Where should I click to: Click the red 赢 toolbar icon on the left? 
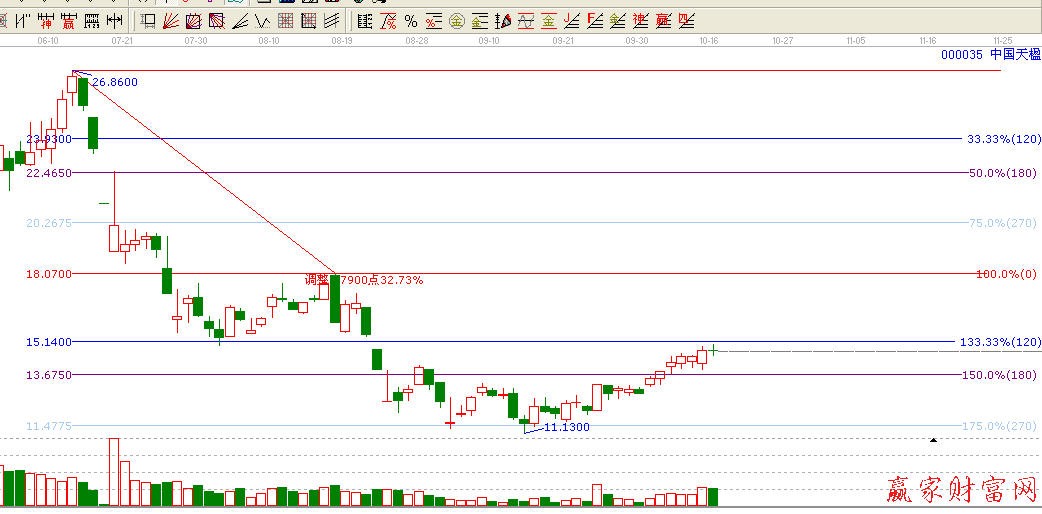pyautogui.click(x=68, y=21)
